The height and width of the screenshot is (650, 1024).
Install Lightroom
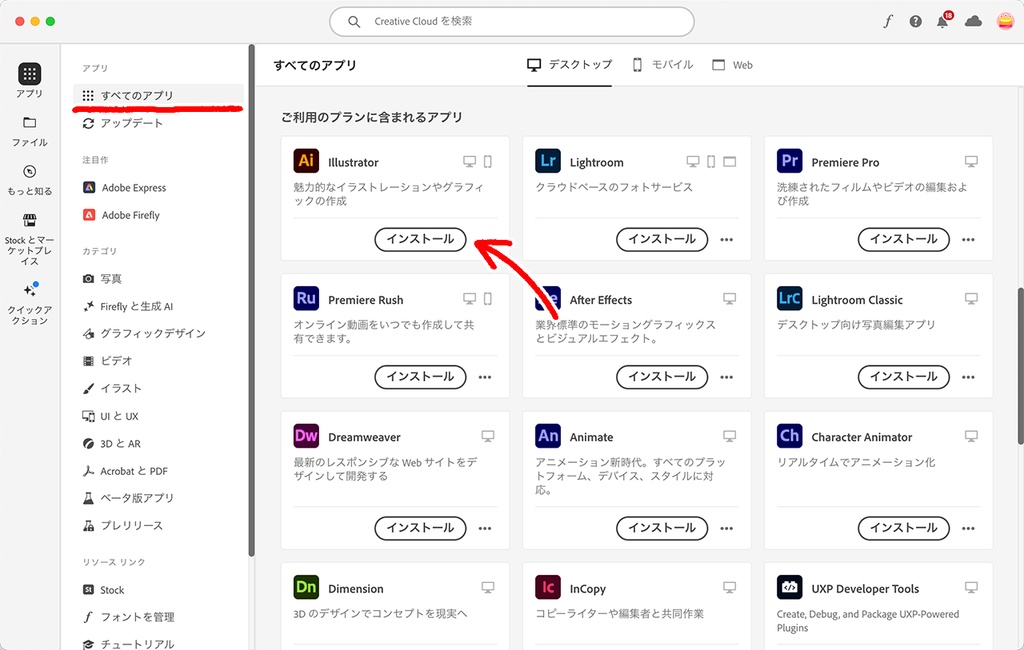point(662,239)
